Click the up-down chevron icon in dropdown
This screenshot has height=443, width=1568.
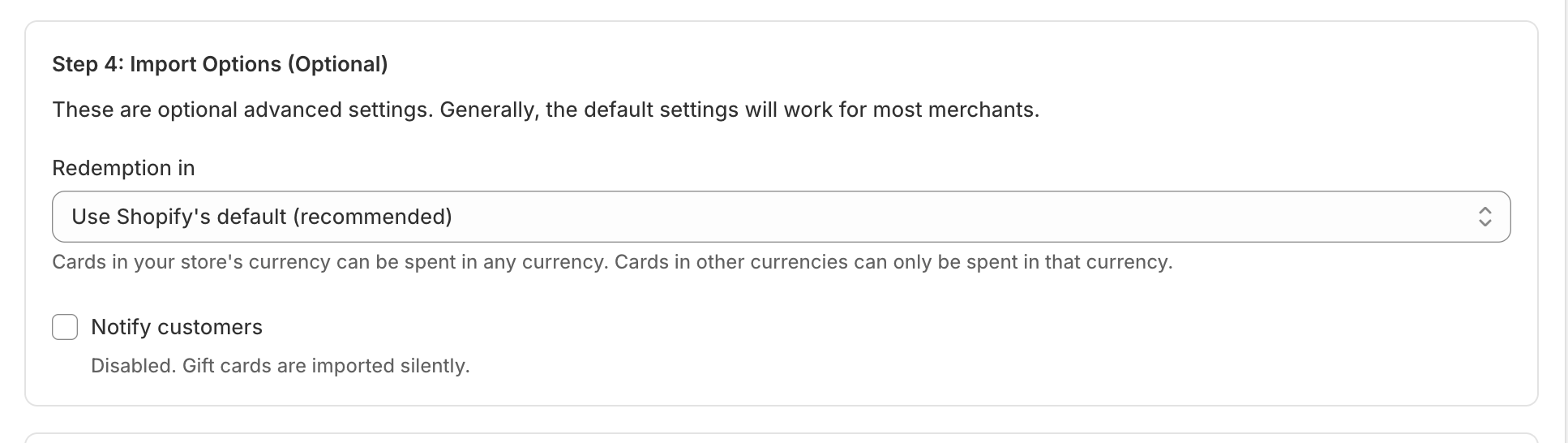click(x=1484, y=217)
